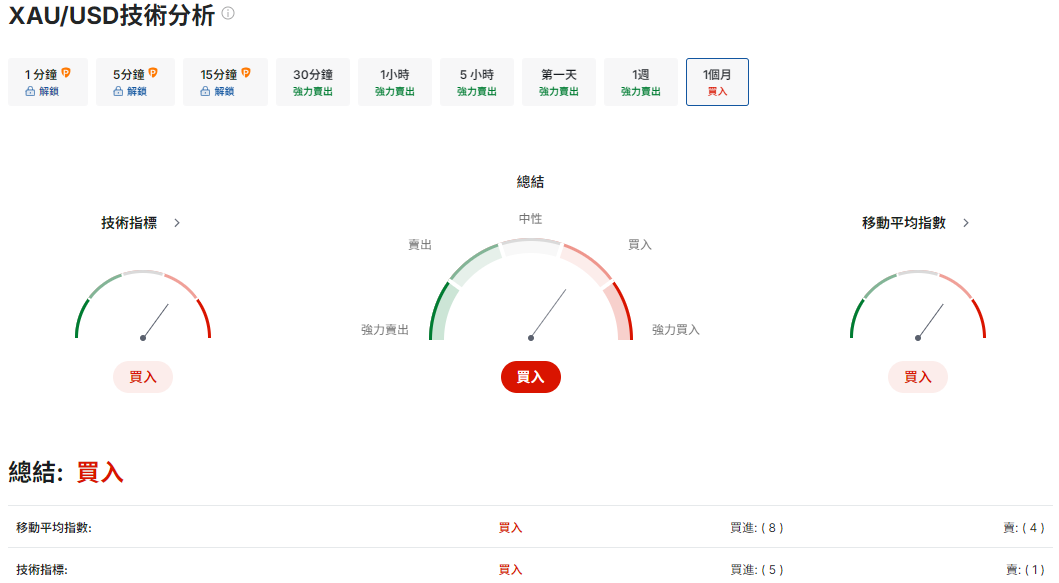Click the 技術指標: row label in table
This screenshot has width=1059, height=583.
click(x=42, y=569)
